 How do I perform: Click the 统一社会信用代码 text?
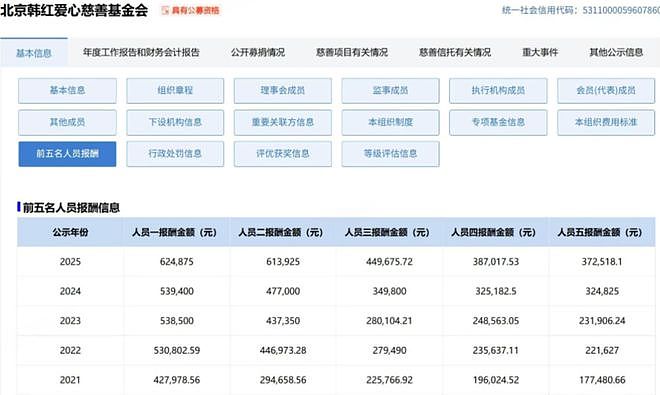pyautogui.click(x=581, y=10)
